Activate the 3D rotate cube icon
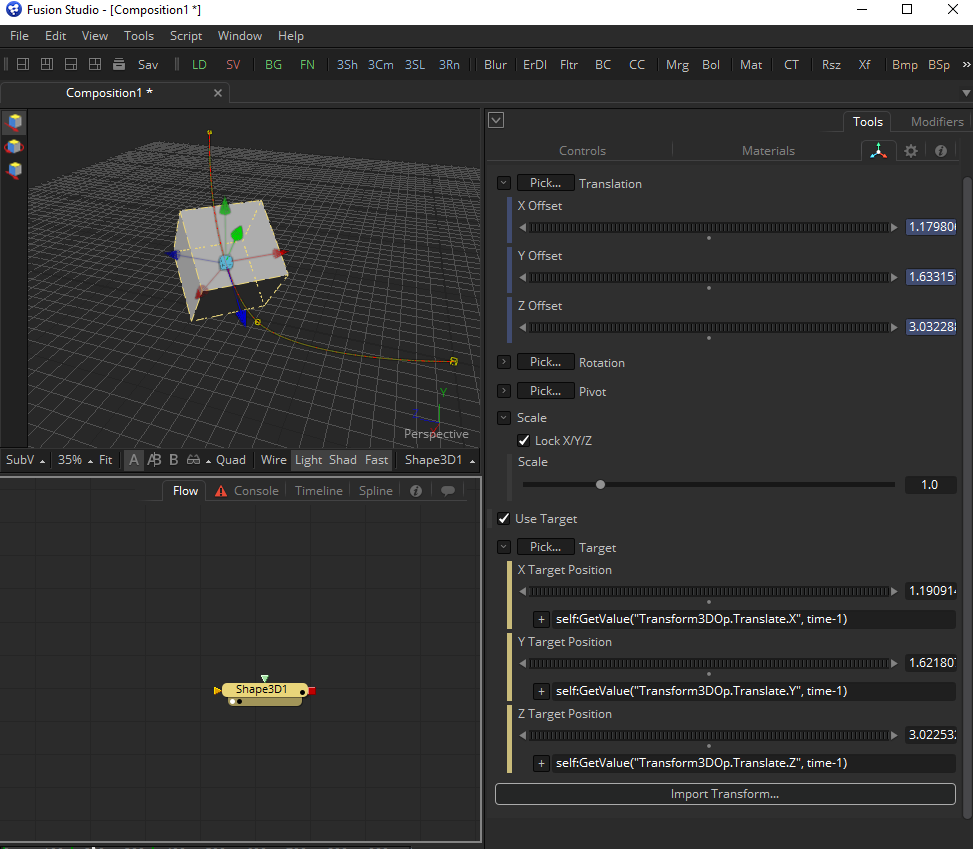973x849 pixels. click(14, 146)
